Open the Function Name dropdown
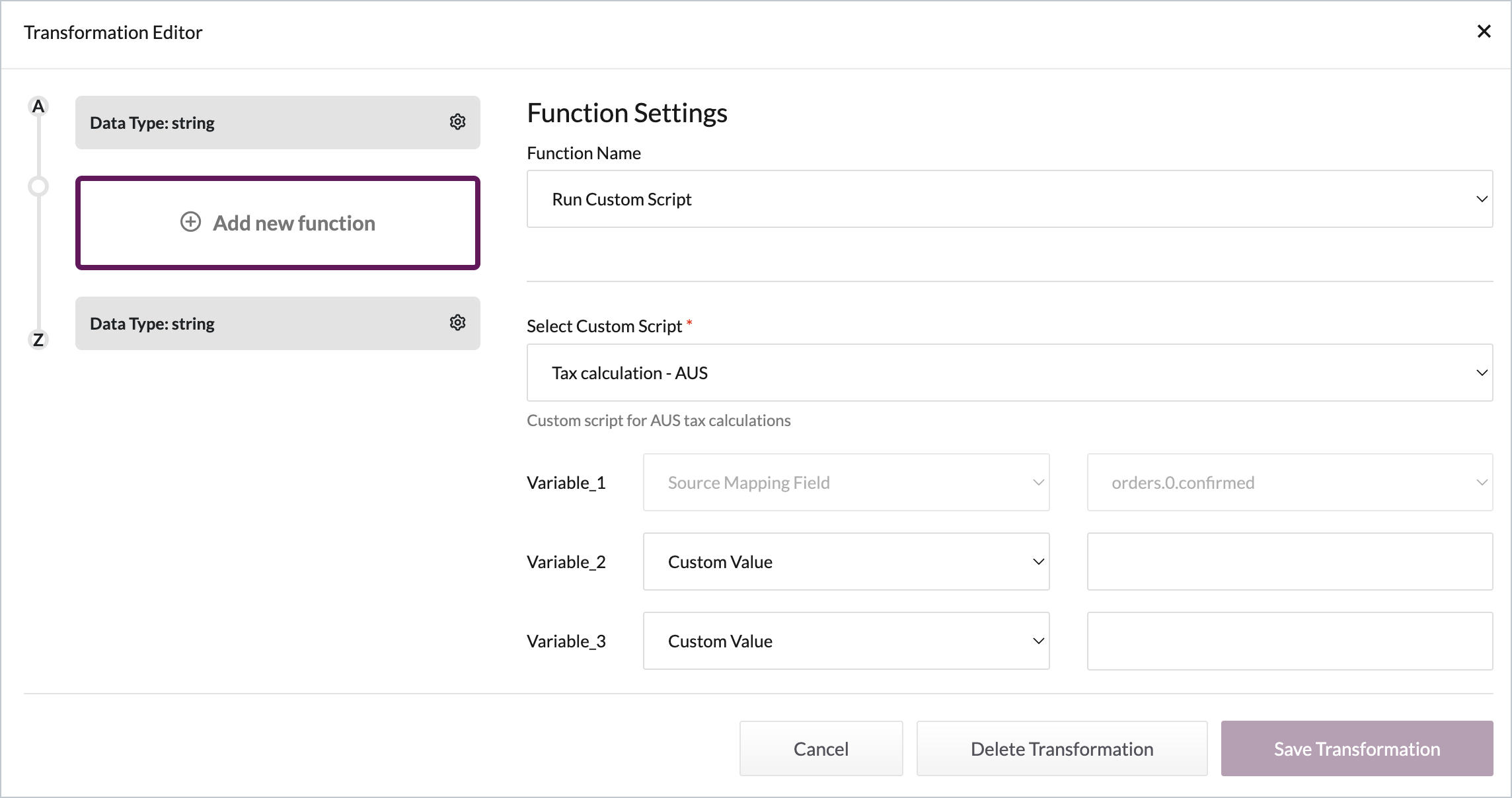 1009,199
